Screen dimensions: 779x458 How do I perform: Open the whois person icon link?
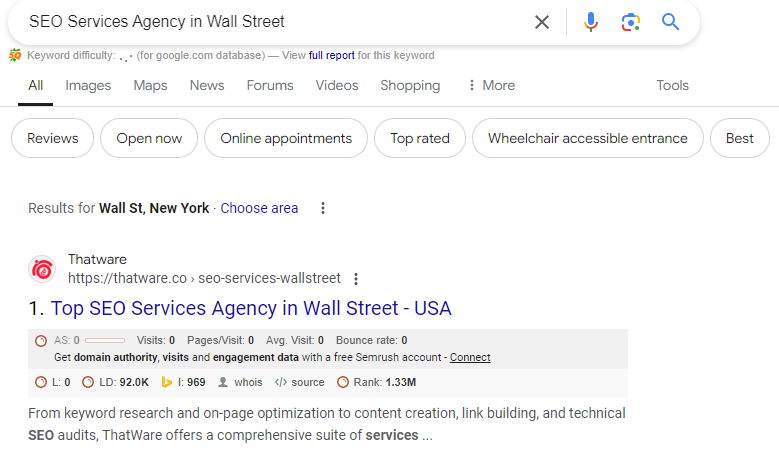pyautogui.click(x=223, y=382)
